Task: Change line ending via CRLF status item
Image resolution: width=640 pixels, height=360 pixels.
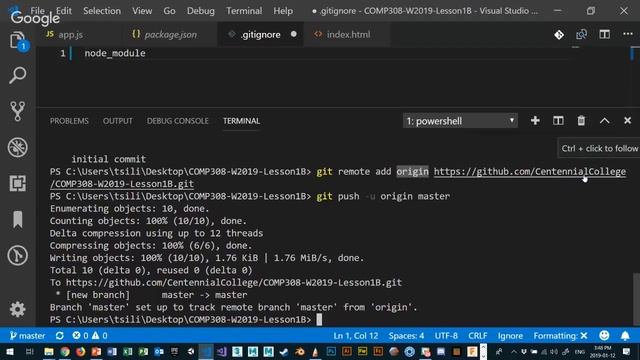Action: click(x=478, y=336)
